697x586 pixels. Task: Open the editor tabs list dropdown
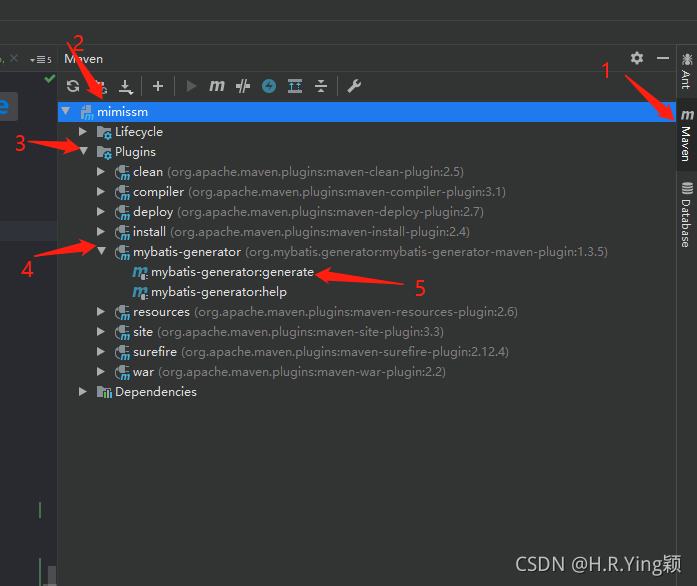[40, 59]
